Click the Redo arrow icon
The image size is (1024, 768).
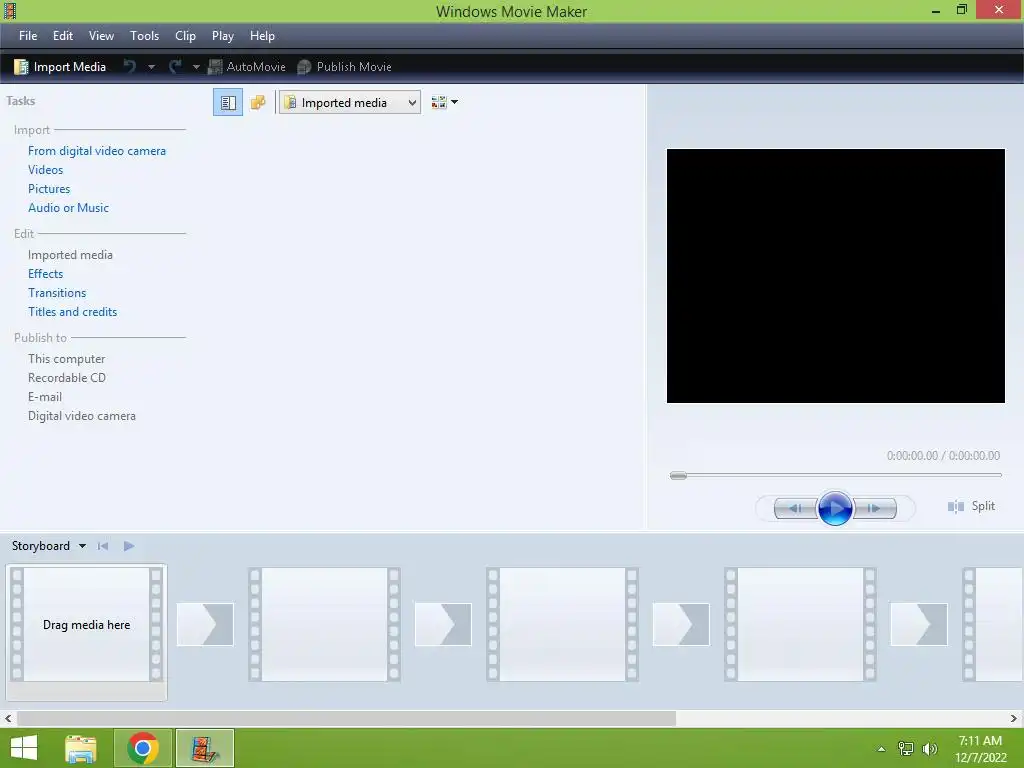[175, 67]
